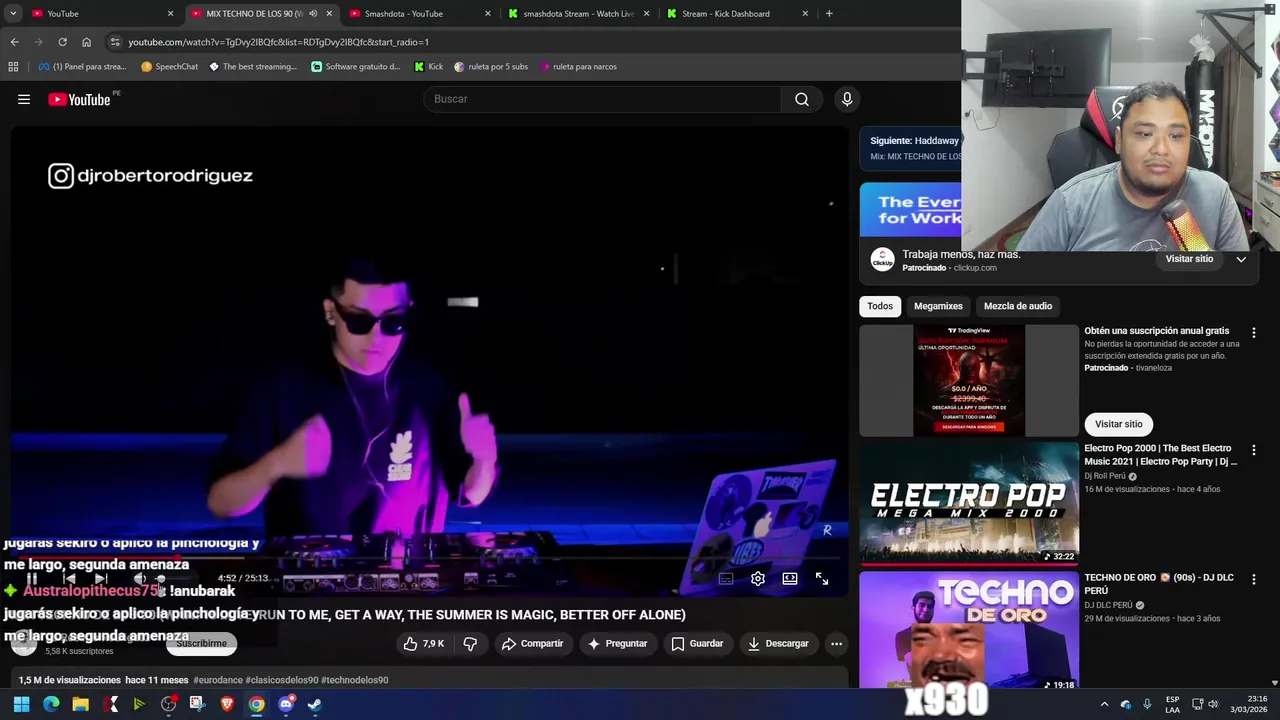The width and height of the screenshot is (1280, 720).
Task: Seek on the video progress bar
Action: 429,559
